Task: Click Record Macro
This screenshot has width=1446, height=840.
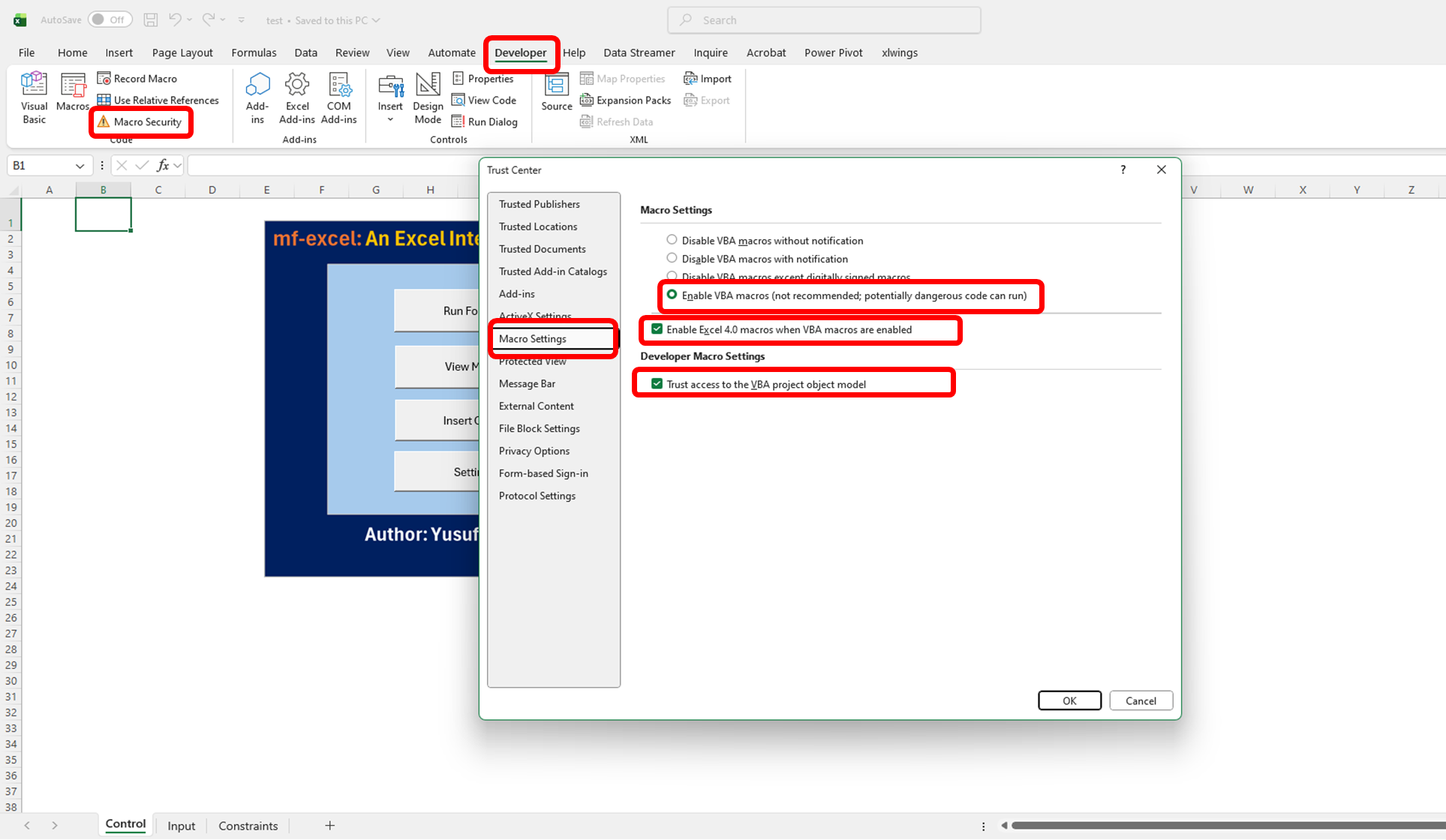Action: 137,79
